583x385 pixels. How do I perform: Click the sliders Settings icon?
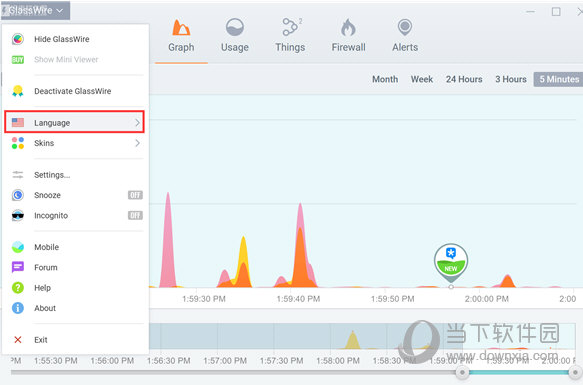point(18,175)
